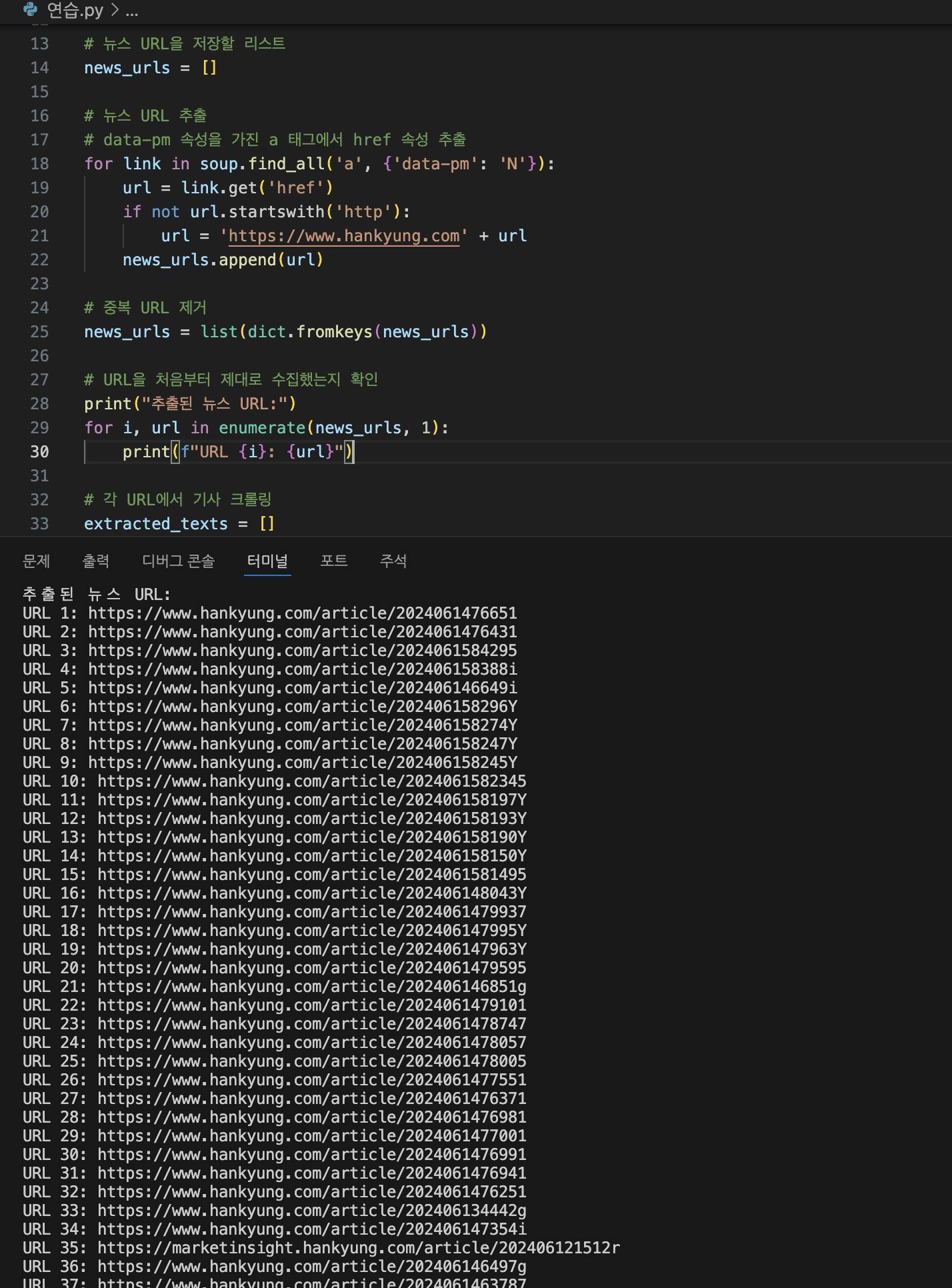Open the URL 1 article link in terminal
952x1288 pixels.
[302, 613]
